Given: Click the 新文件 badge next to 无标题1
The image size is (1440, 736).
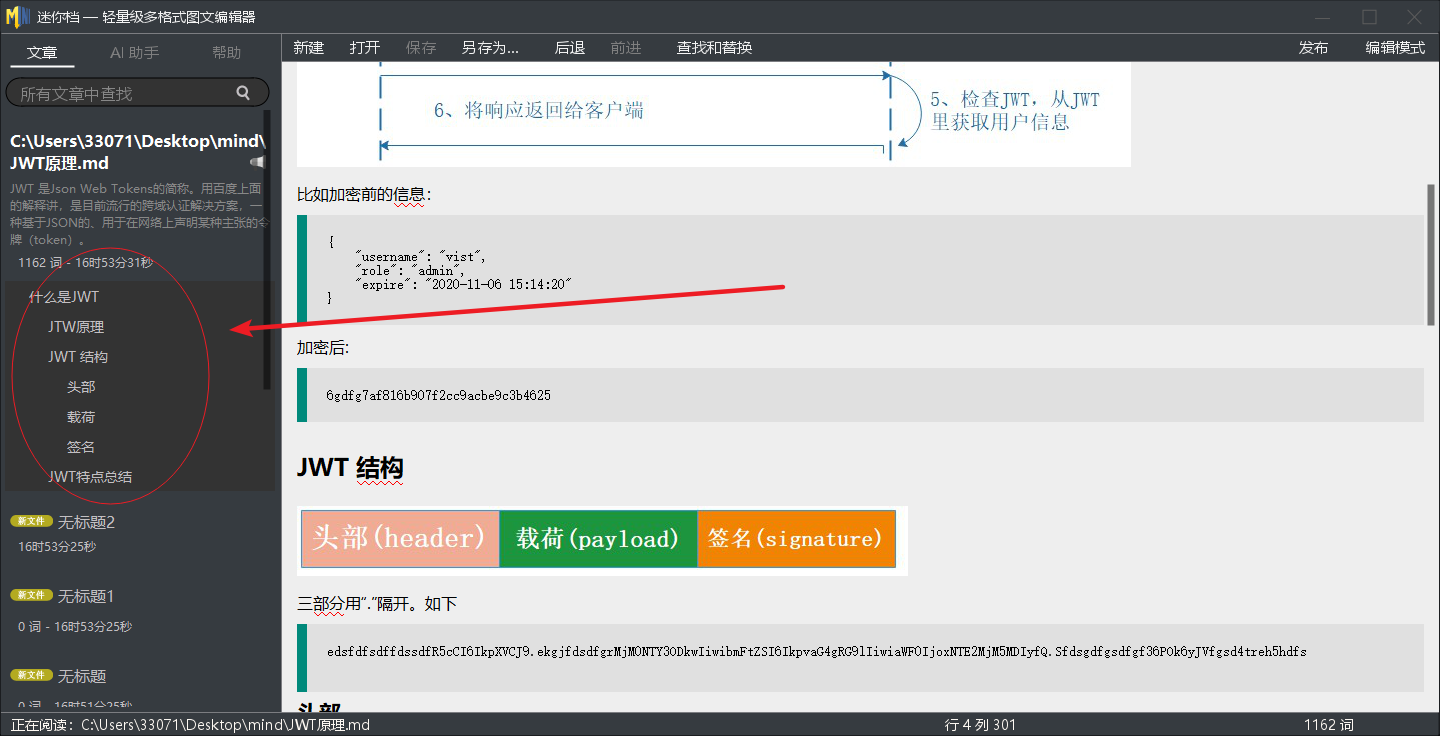Looking at the screenshot, I should (31, 595).
